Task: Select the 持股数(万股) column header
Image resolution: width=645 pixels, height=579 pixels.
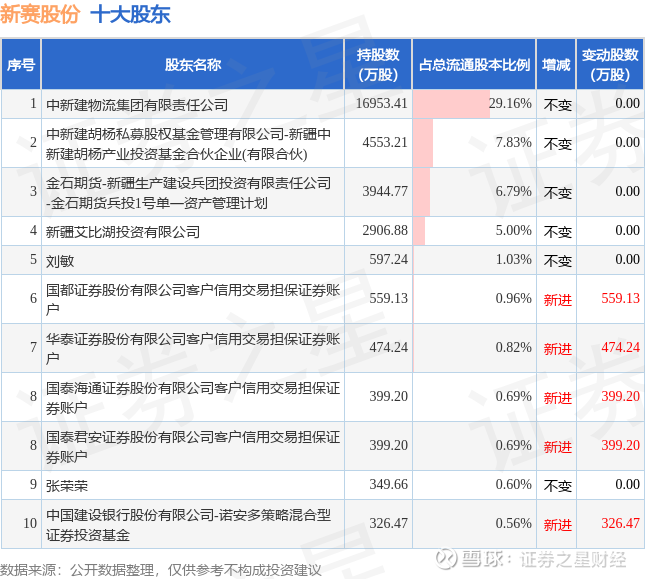Action: (x=378, y=65)
